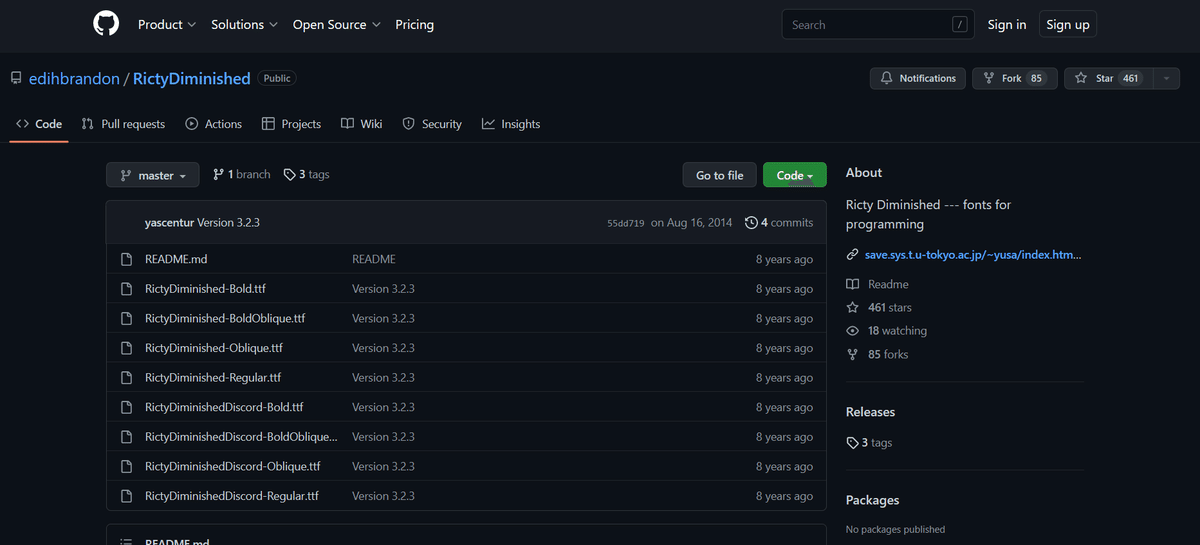Open the RictyDiminished repository link
Viewport: 1200px width, 545px height.
(191, 78)
